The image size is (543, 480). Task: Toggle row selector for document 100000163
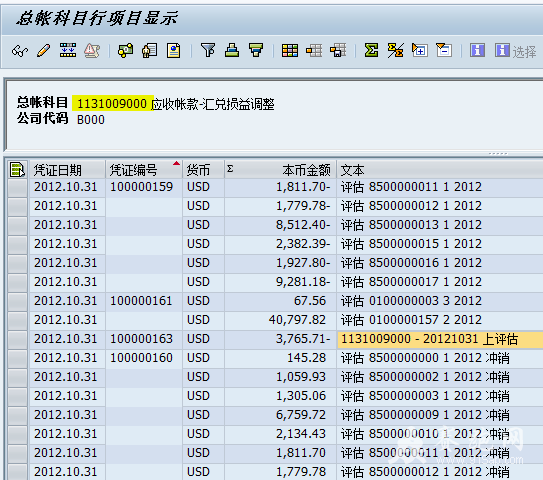coord(18,339)
